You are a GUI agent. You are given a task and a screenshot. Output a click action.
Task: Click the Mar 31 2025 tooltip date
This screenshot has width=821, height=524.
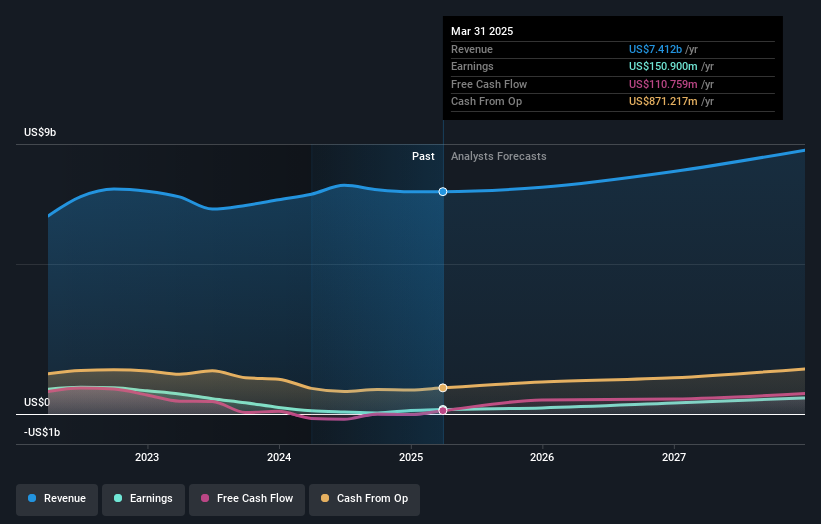coord(482,31)
